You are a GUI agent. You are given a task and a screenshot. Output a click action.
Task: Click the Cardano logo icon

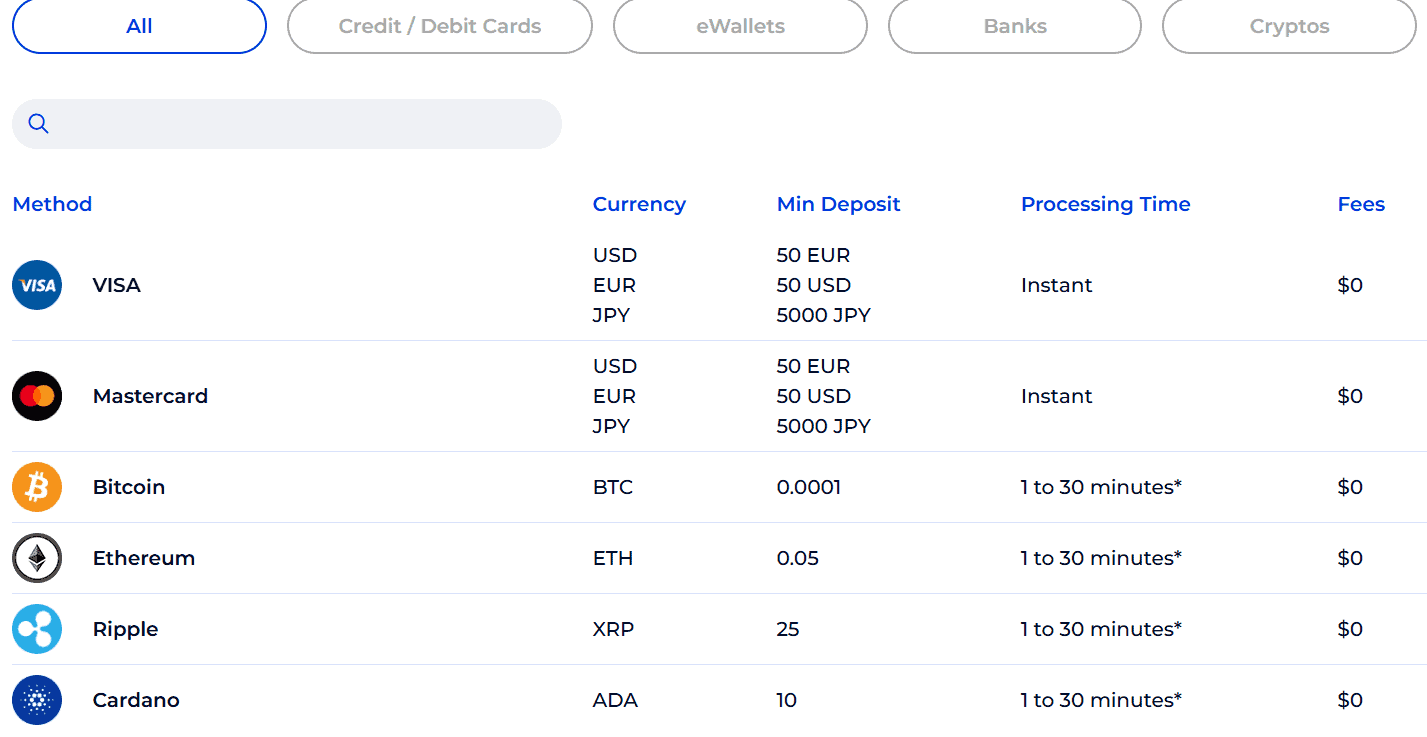pos(37,700)
